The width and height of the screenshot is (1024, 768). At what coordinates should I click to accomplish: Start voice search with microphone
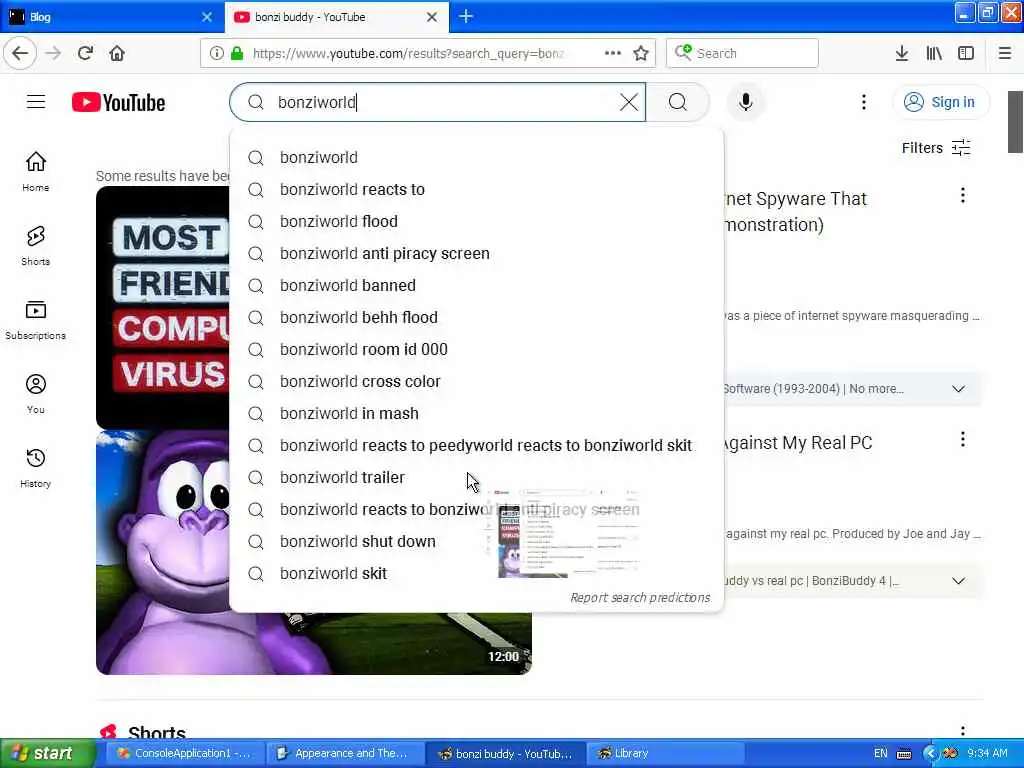(x=745, y=102)
